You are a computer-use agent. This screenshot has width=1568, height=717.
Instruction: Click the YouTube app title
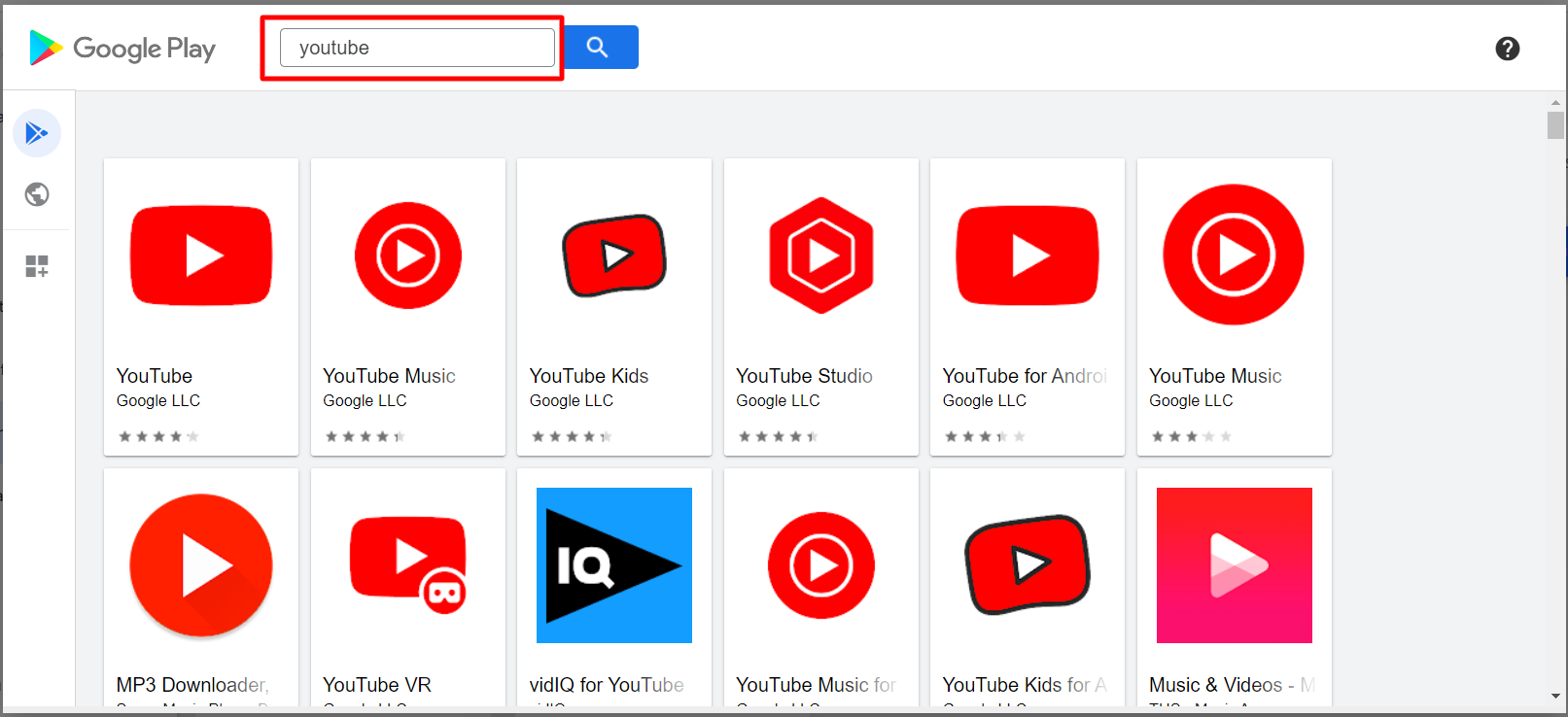pos(155,376)
